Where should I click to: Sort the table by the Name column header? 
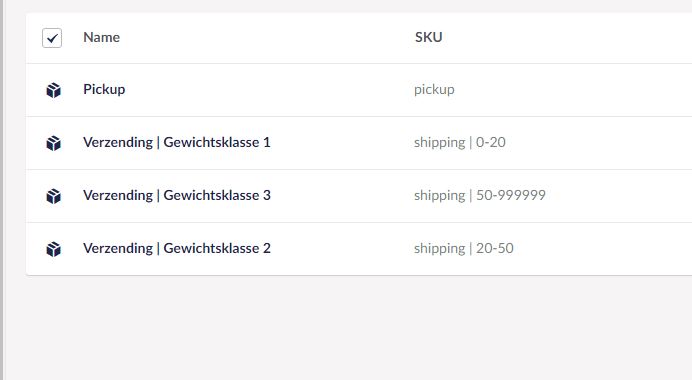102,37
